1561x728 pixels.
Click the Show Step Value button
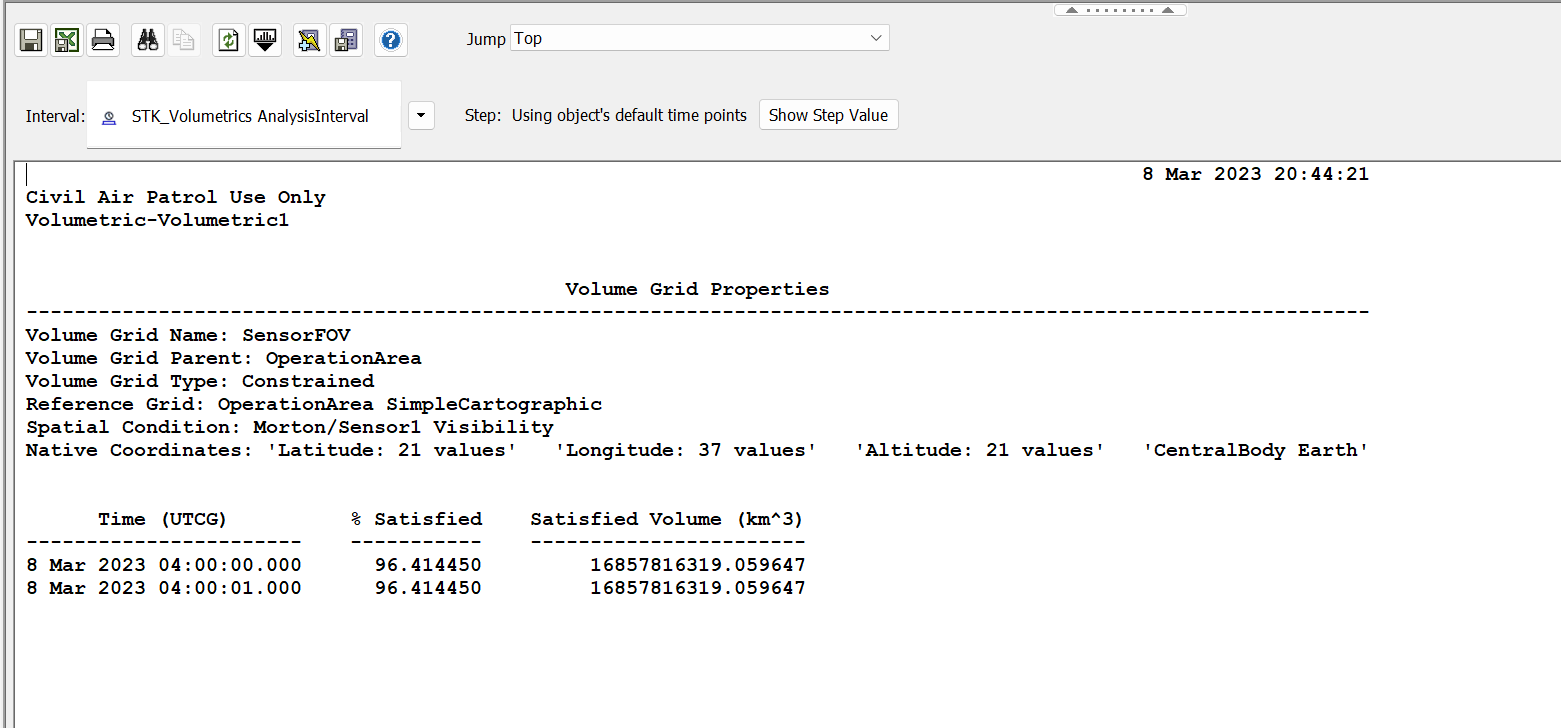click(828, 115)
